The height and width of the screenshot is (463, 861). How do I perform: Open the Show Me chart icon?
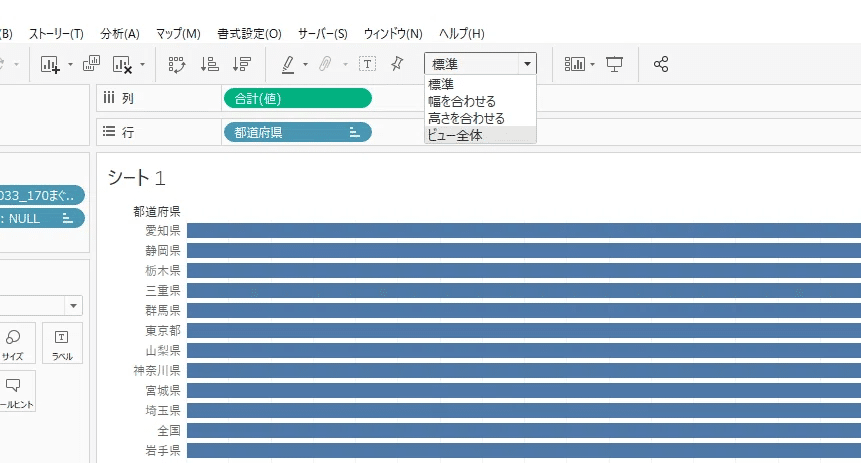(x=575, y=64)
